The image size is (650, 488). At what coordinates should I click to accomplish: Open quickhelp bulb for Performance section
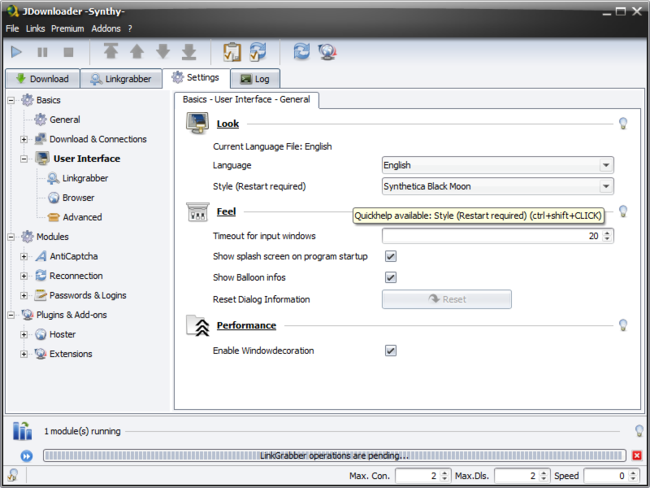pos(623,325)
